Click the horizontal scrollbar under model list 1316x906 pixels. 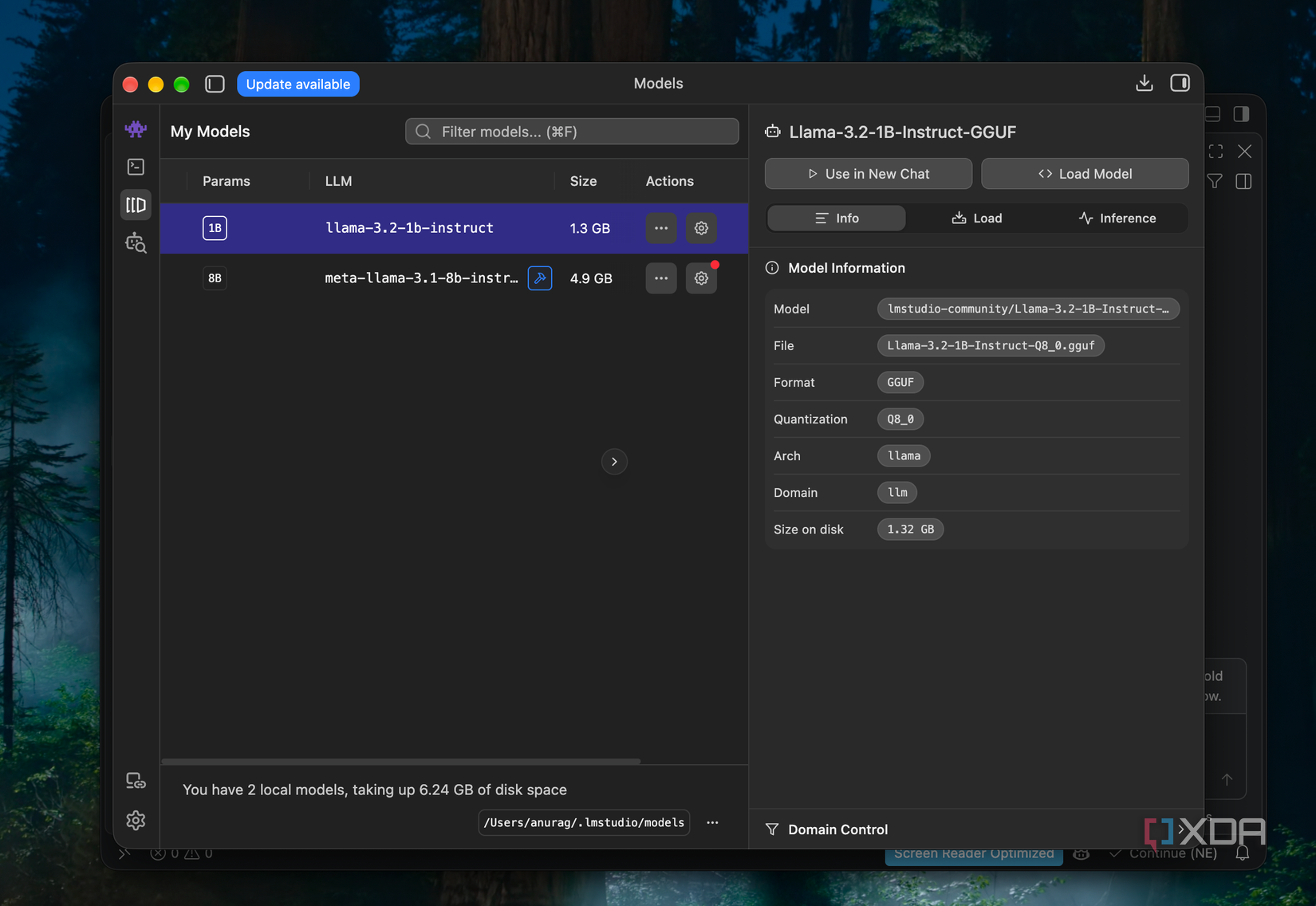point(400,762)
